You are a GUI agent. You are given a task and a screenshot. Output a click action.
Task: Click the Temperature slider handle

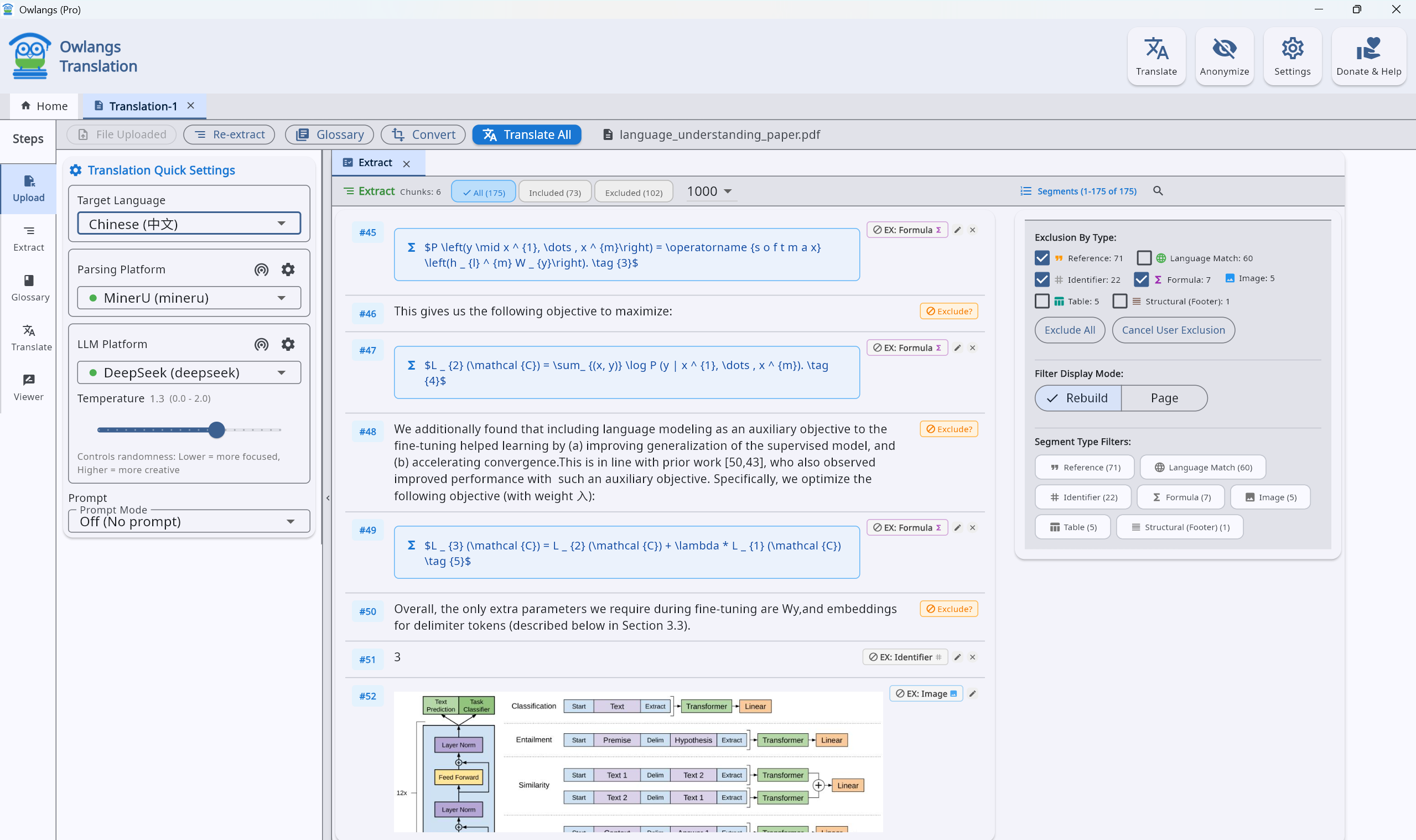pos(216,430)
